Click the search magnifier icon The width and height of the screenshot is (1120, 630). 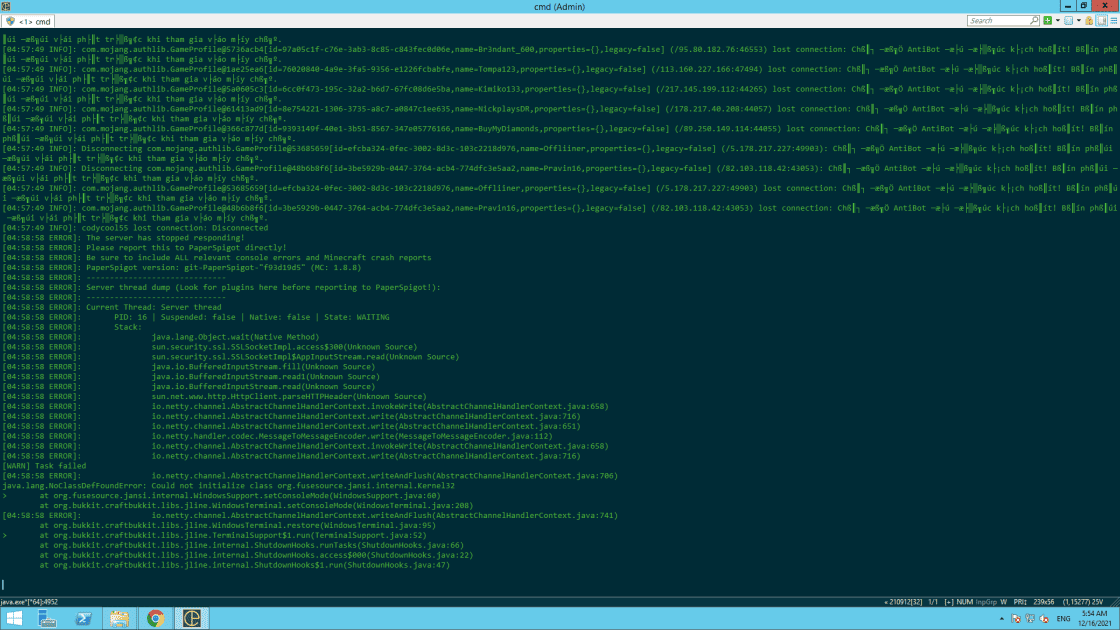click(x=1034, y=21)
